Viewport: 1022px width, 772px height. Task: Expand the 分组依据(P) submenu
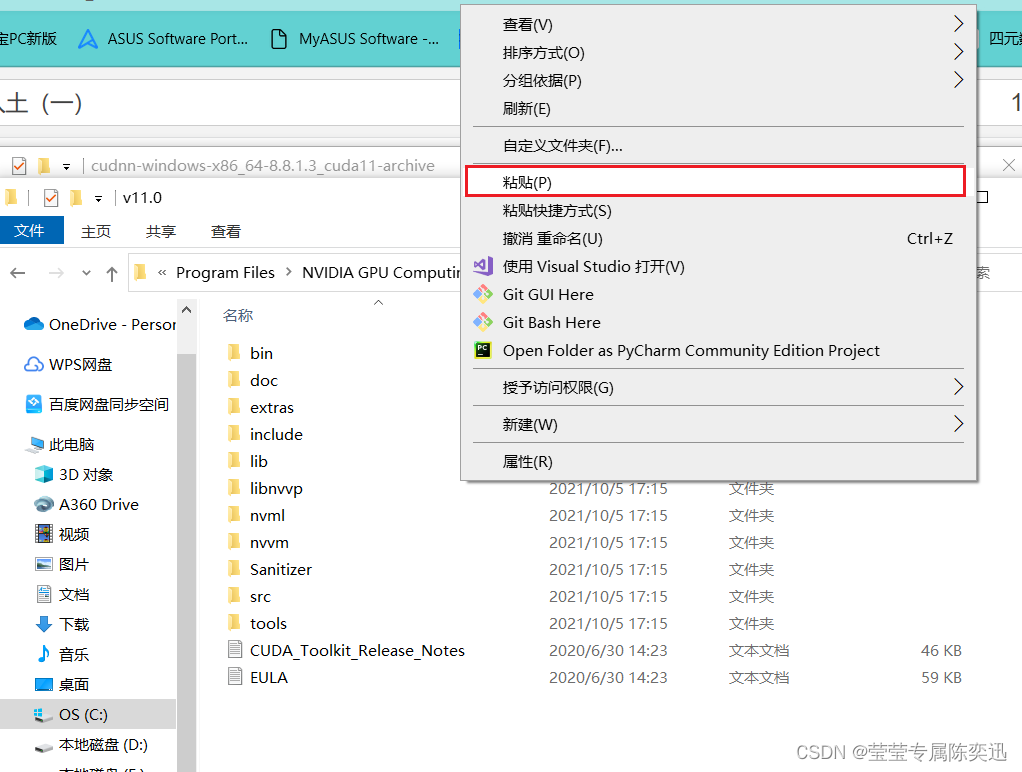tap(958, 80)
